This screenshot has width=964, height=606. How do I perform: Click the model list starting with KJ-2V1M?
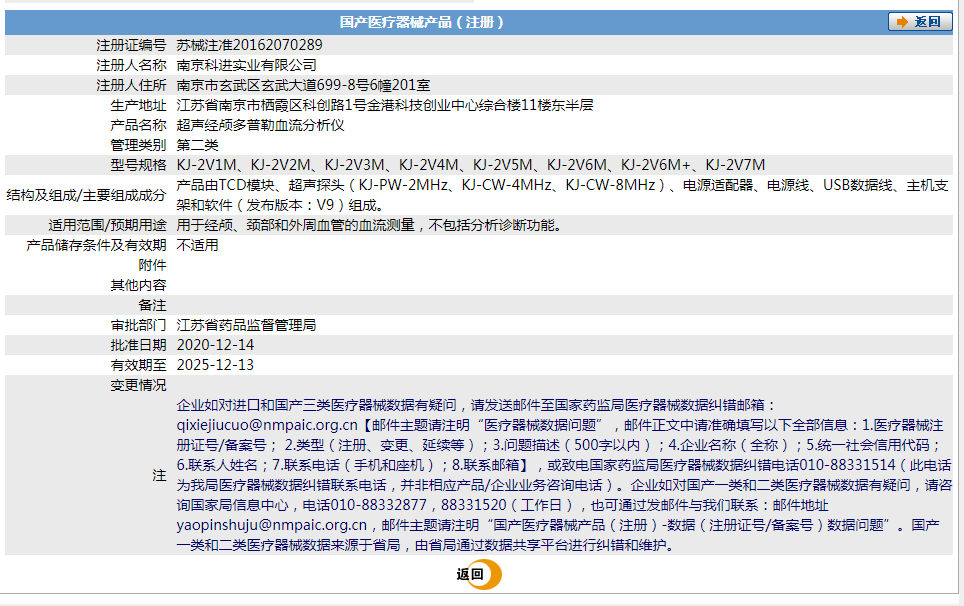tap(470, 165)
